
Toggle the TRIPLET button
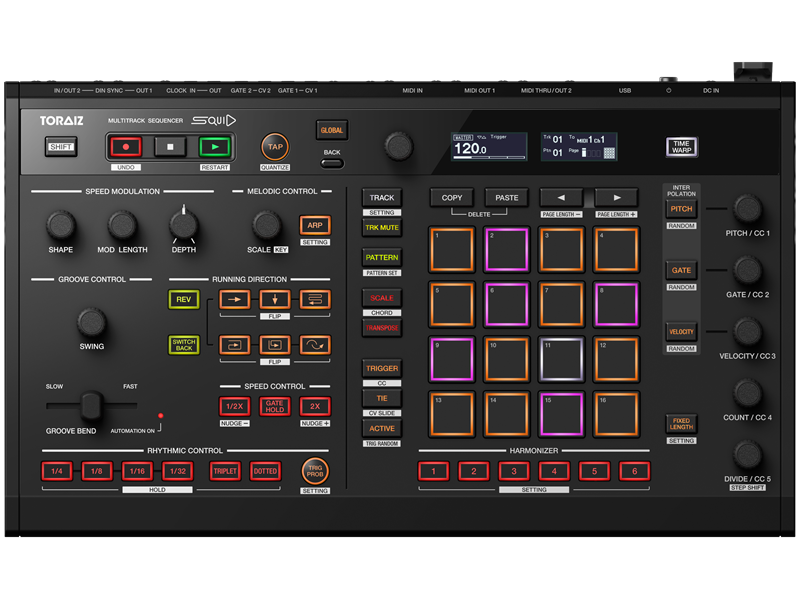pos(225,471)
